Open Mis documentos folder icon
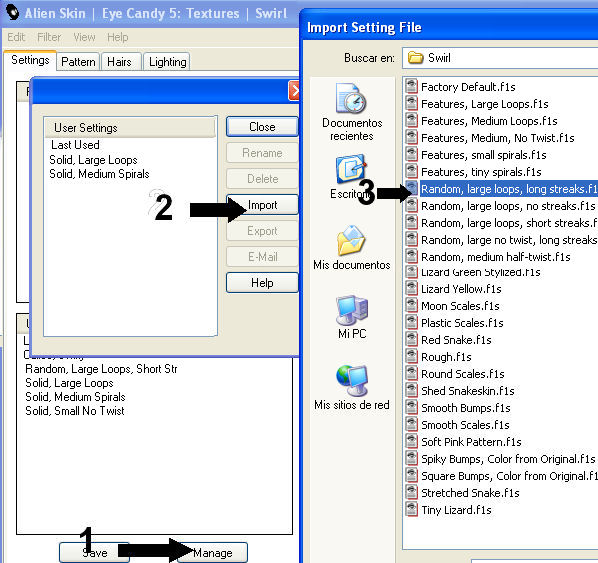598x563 pixels. click(351, 241)
